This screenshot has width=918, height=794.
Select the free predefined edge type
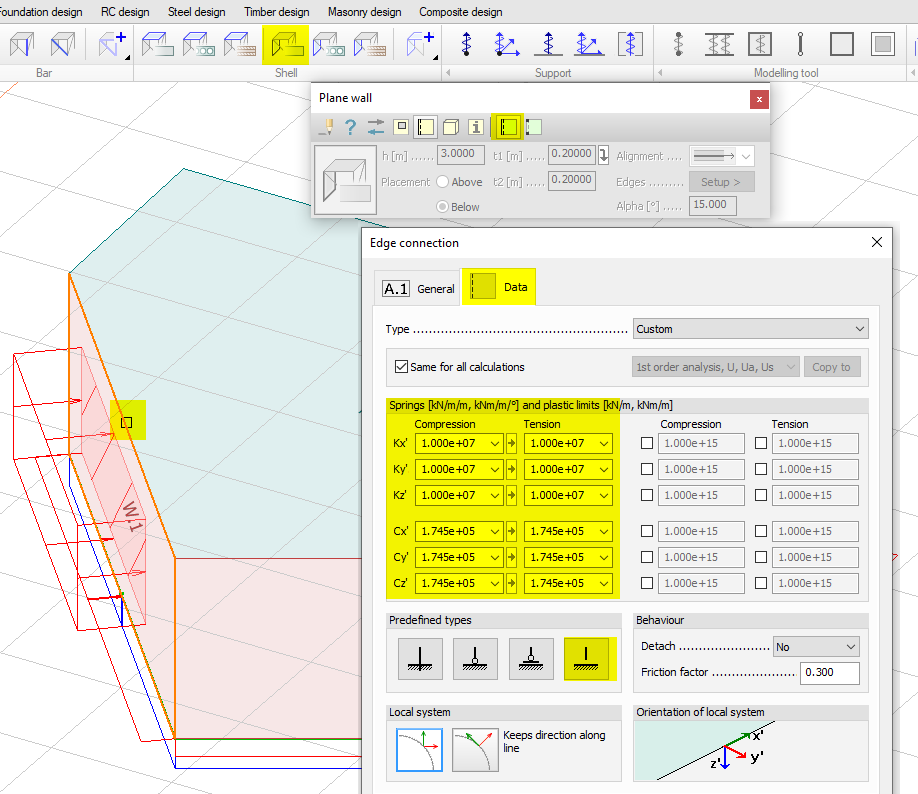click(587, 657)
